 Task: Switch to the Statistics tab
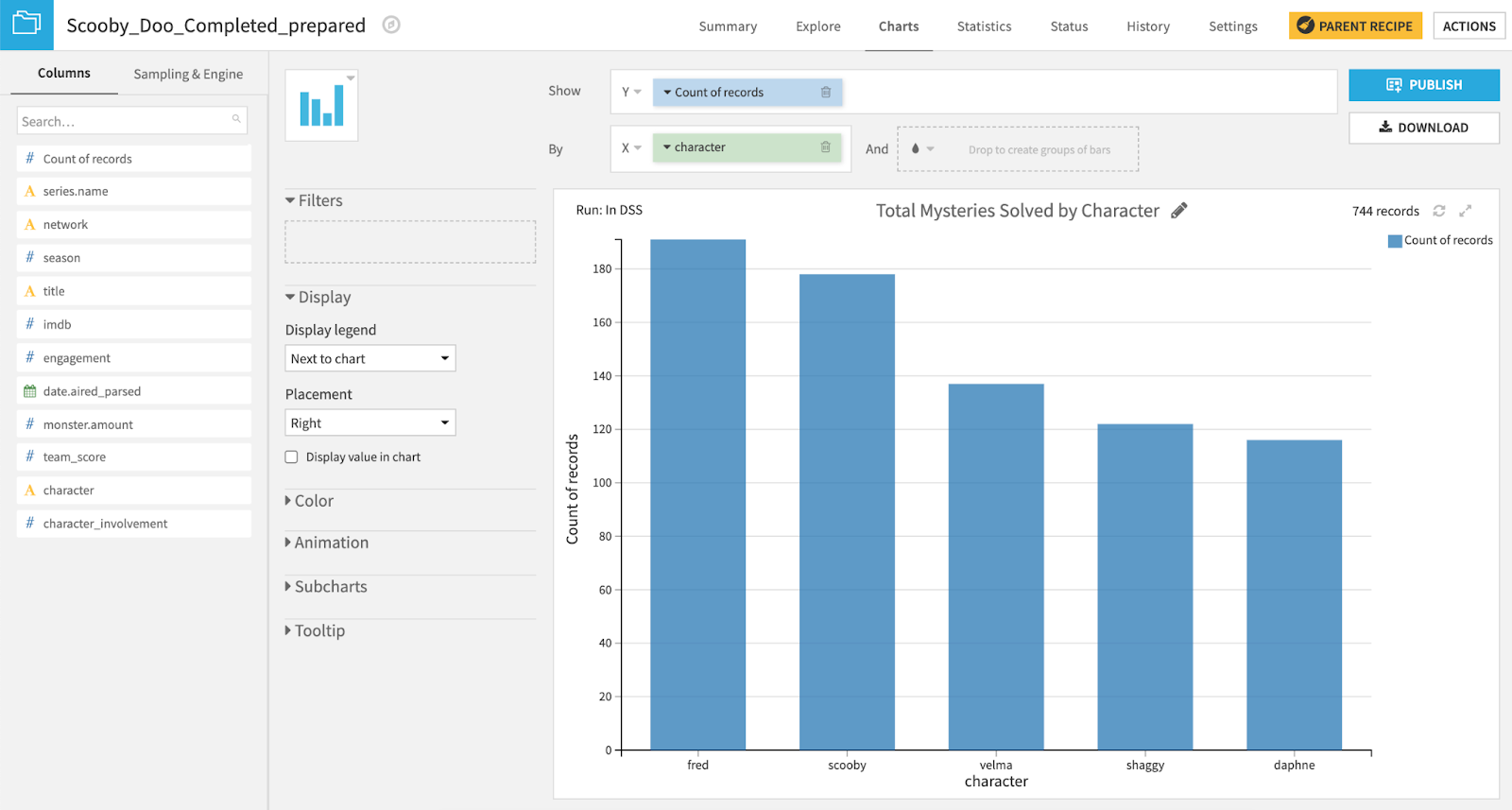984,26
